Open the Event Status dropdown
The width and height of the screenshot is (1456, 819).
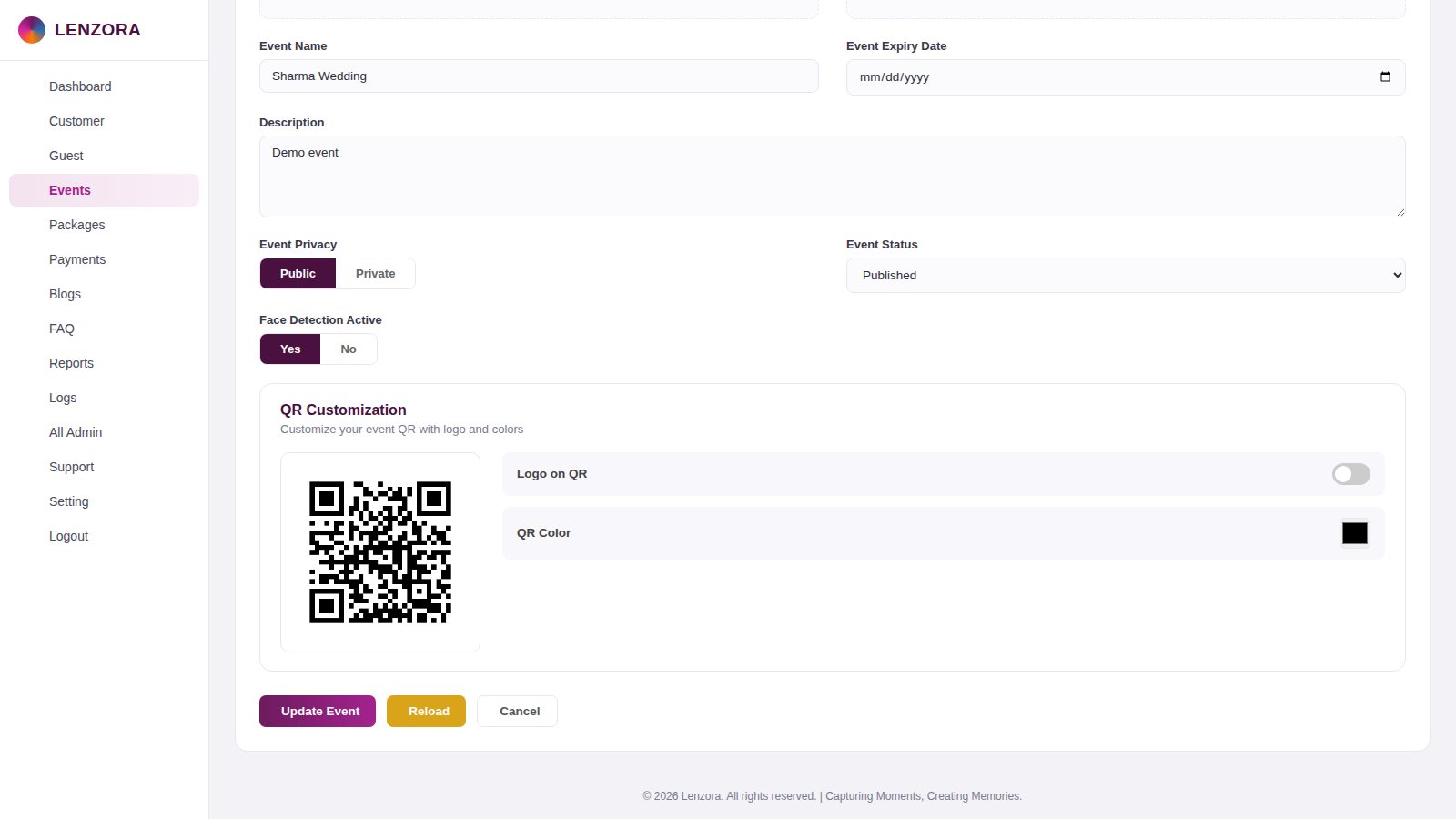1126,276
